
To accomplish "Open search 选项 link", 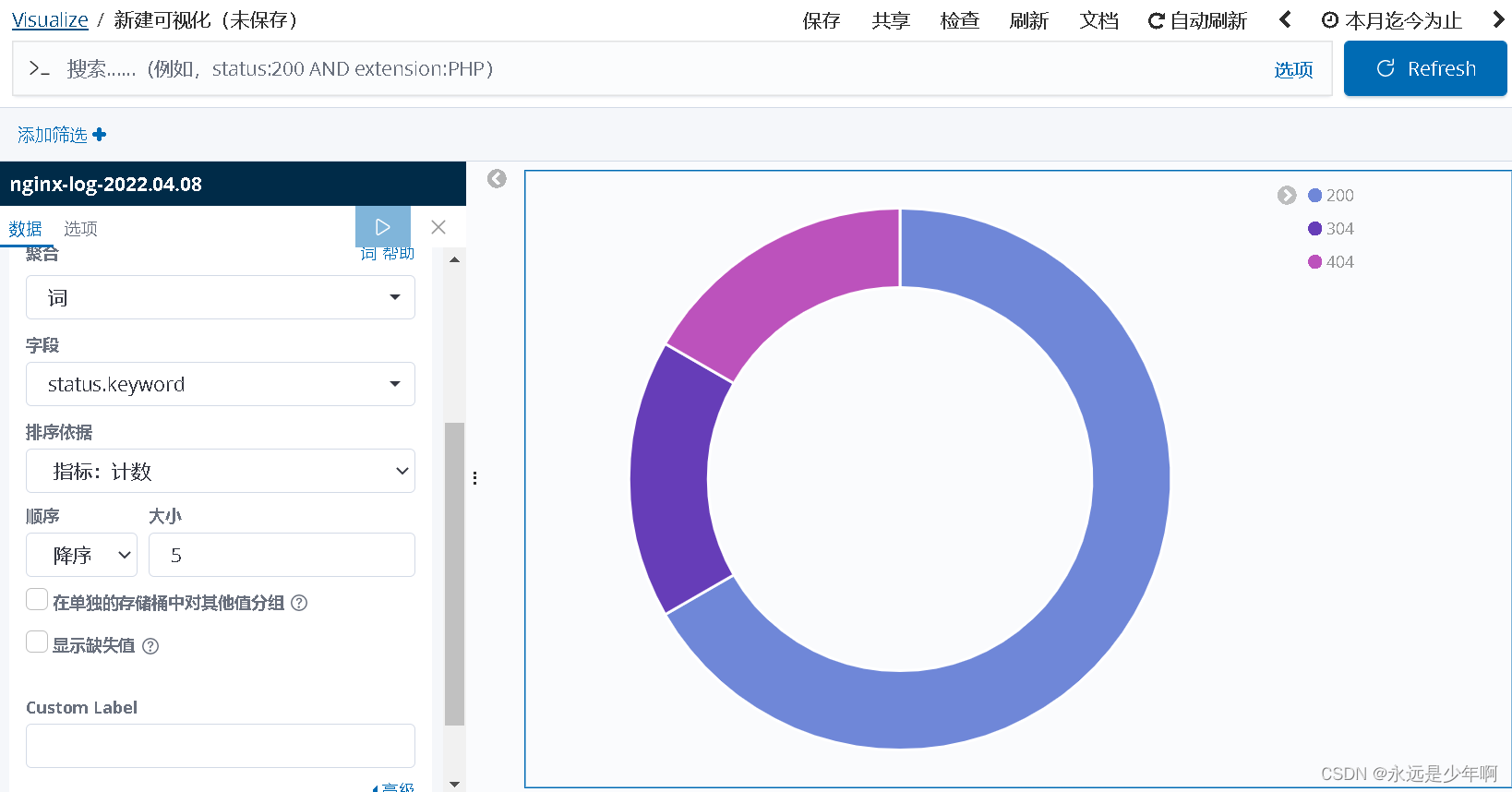I will (x=1293, y=69).
